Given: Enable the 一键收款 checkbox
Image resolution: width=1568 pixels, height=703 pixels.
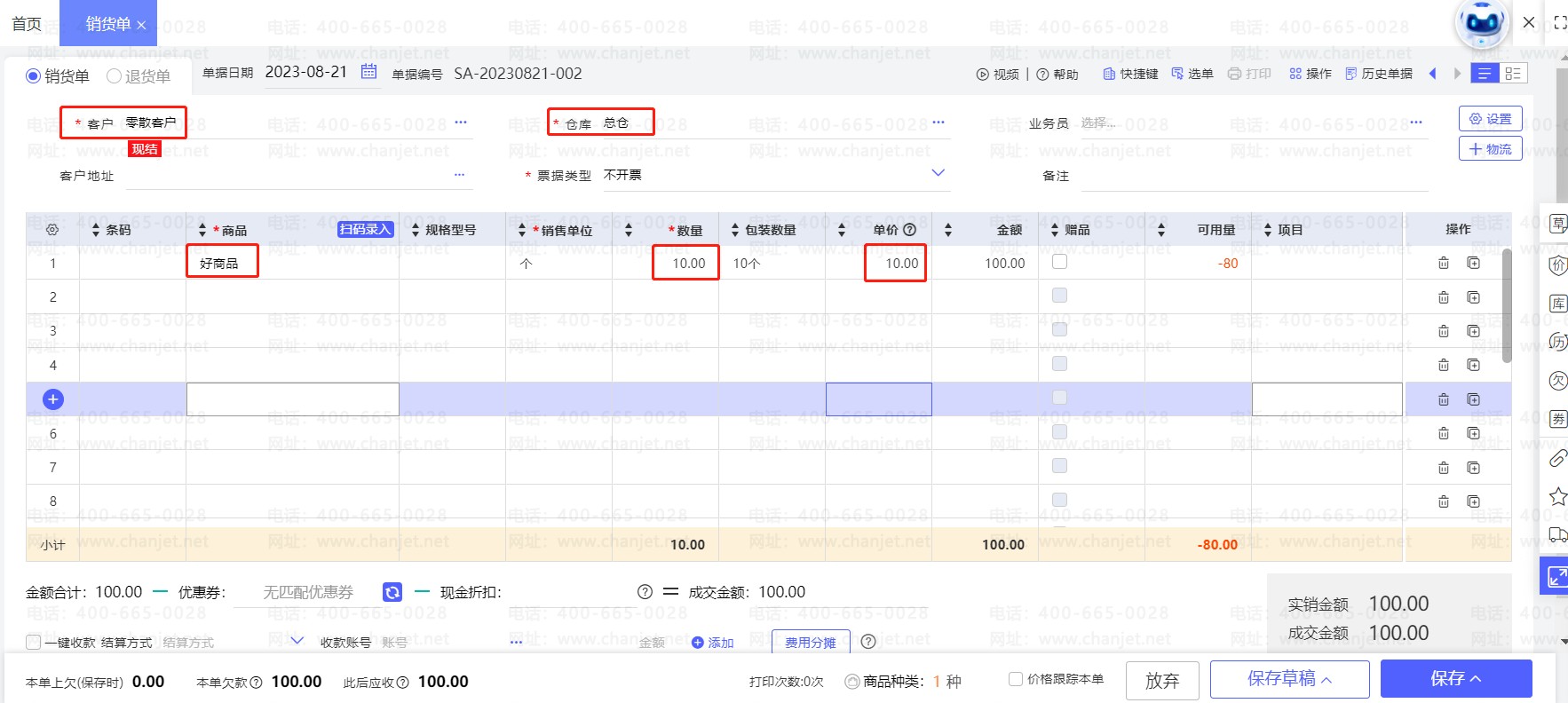Looking at the screenshot, I should (34, 642).
